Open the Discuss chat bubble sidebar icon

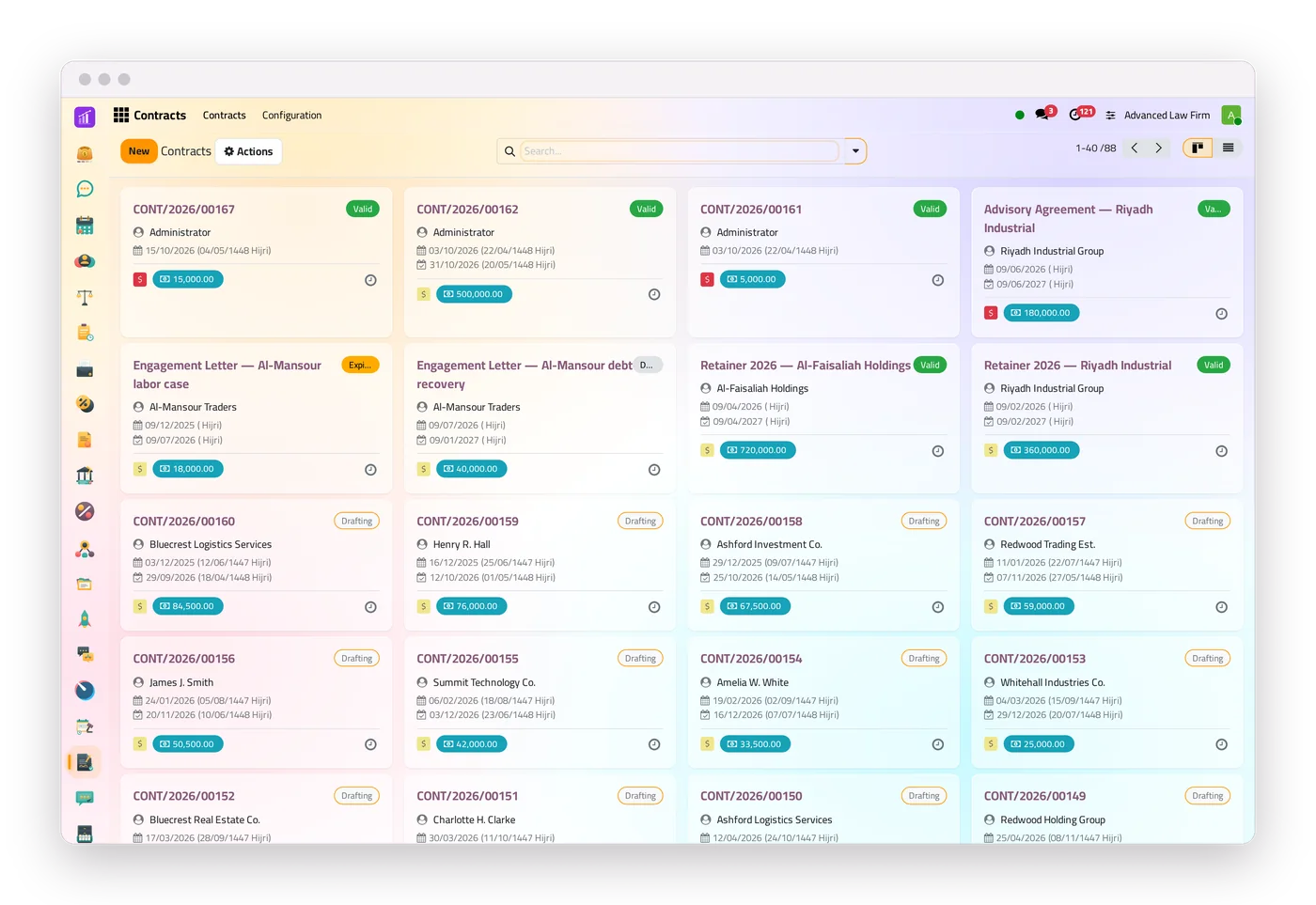tap(85, 189)
